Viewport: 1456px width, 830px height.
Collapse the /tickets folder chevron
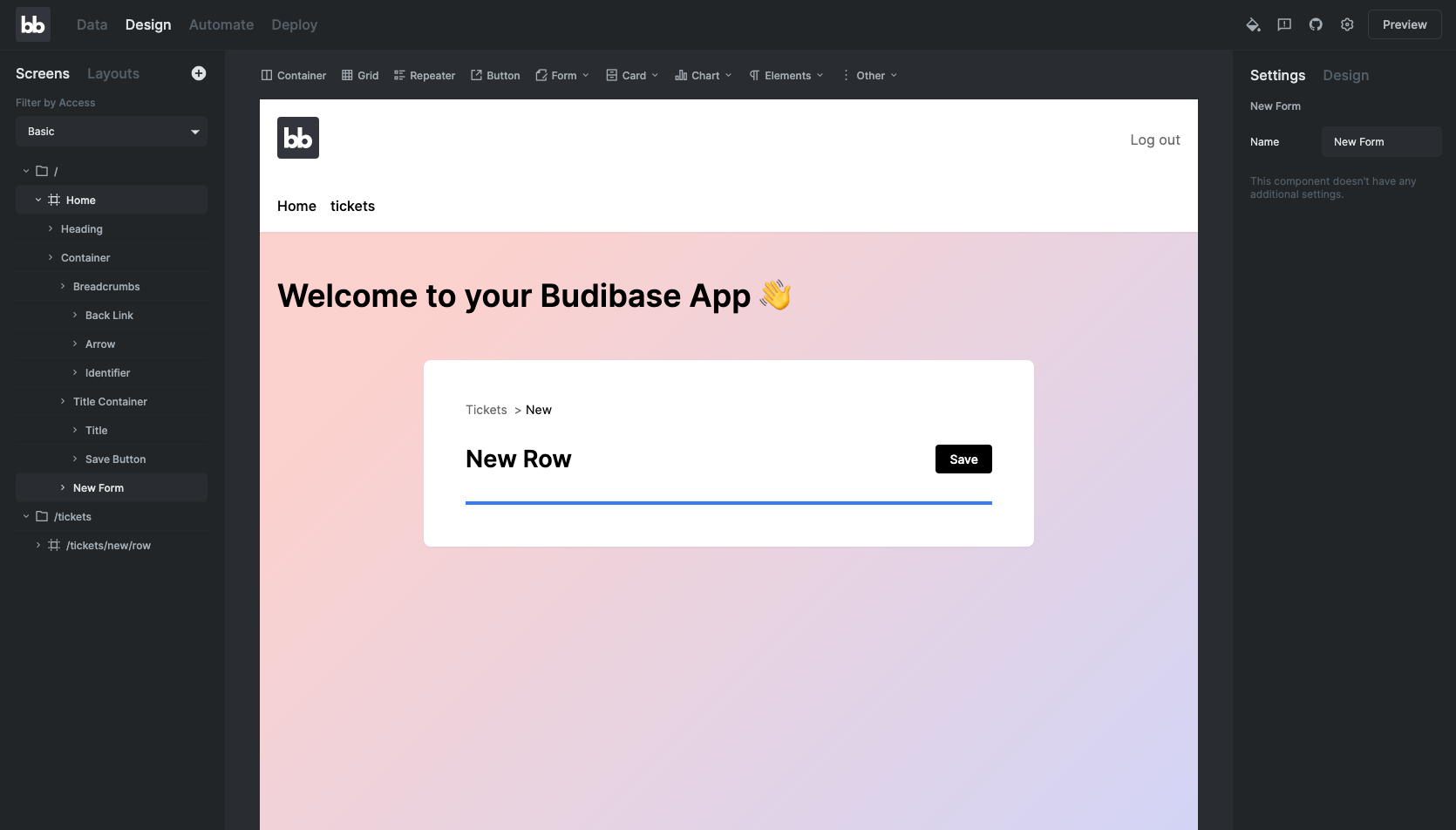(x=26, y=516)
